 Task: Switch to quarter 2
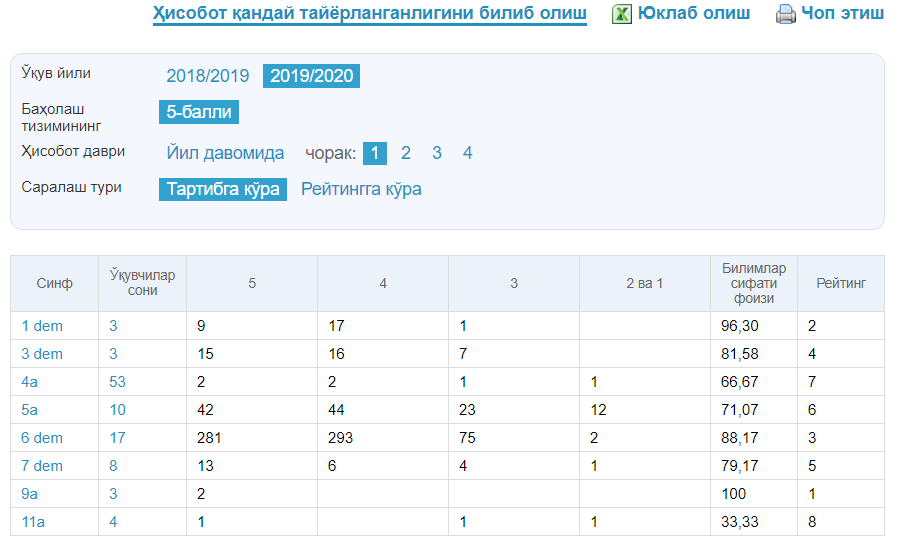tap(406, 153)
